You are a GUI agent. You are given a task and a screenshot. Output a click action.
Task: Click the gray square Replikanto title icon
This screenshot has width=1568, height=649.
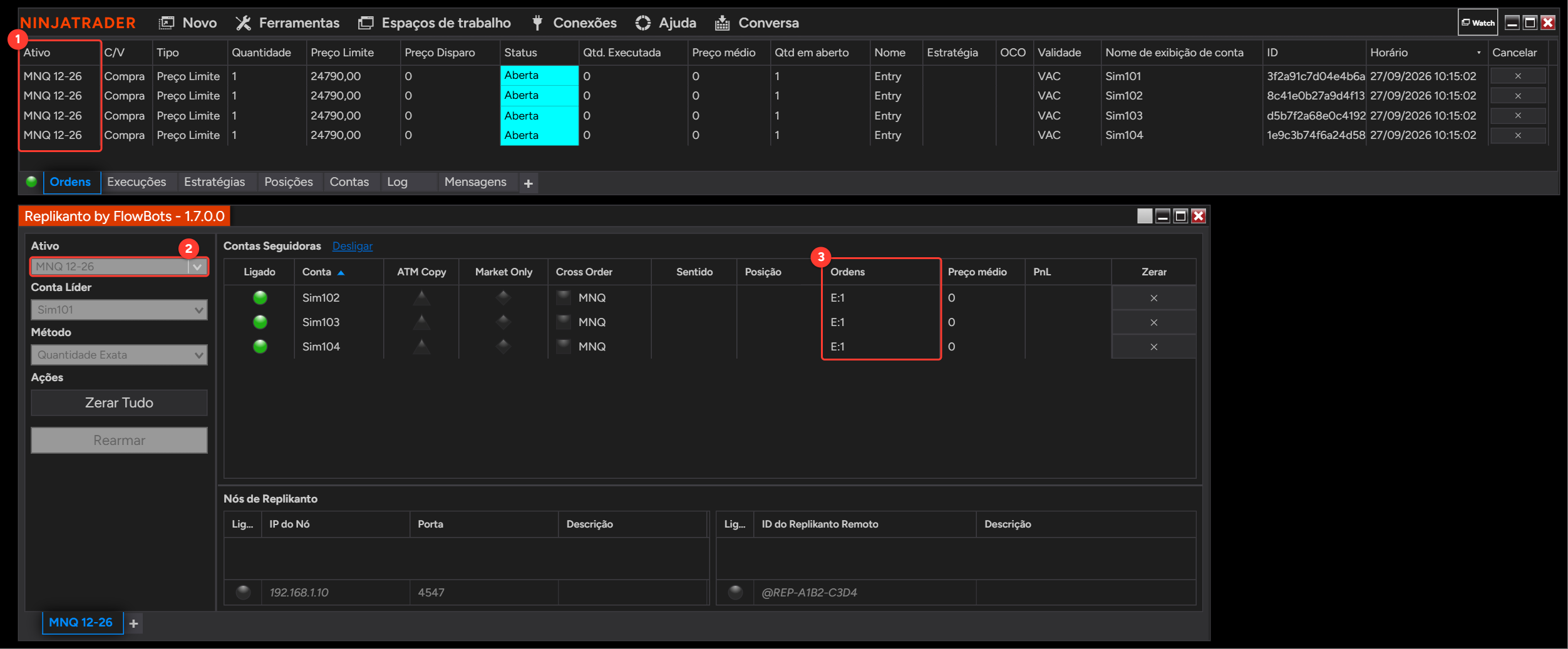(x=1145, y=216)
